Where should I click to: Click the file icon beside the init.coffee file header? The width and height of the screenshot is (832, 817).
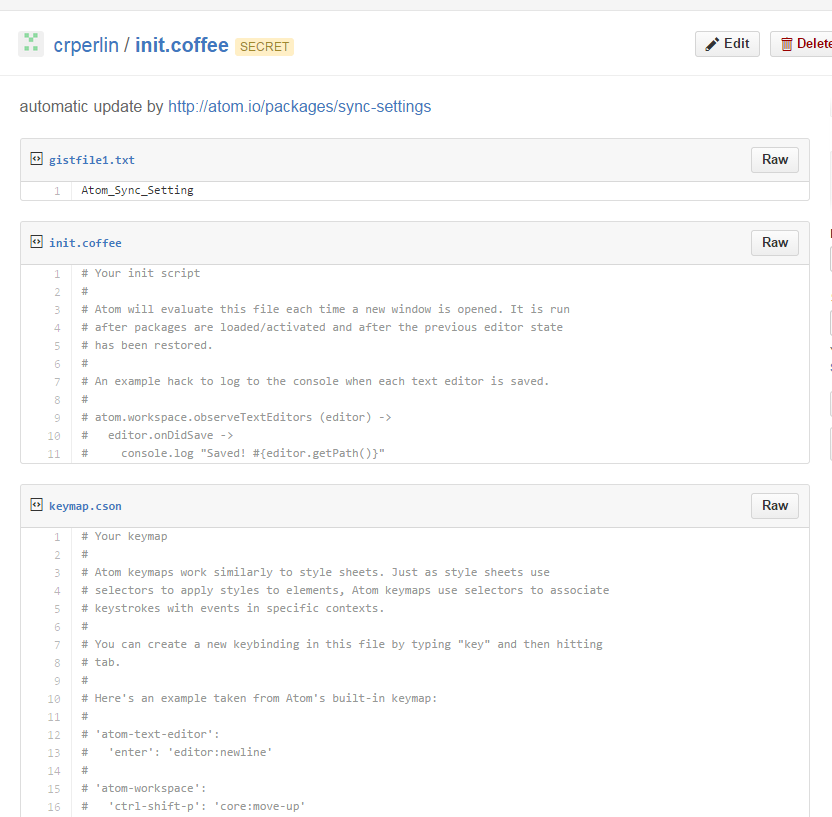pos(36,242)
